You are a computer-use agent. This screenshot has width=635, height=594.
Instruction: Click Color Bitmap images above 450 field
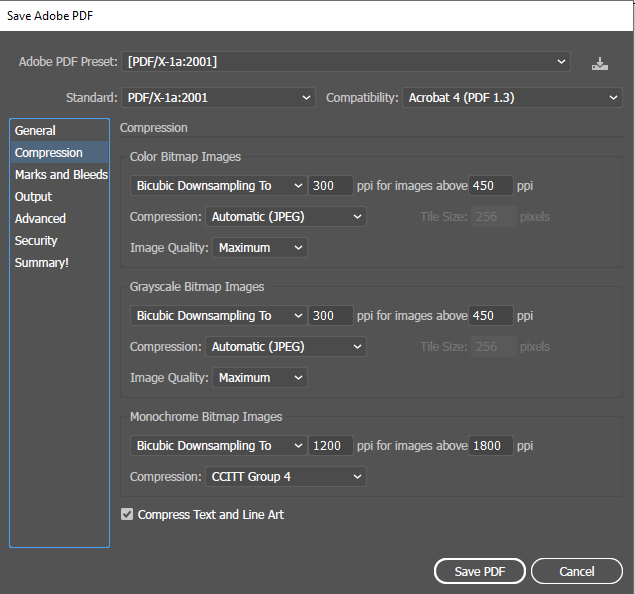(x=491, y=186)
